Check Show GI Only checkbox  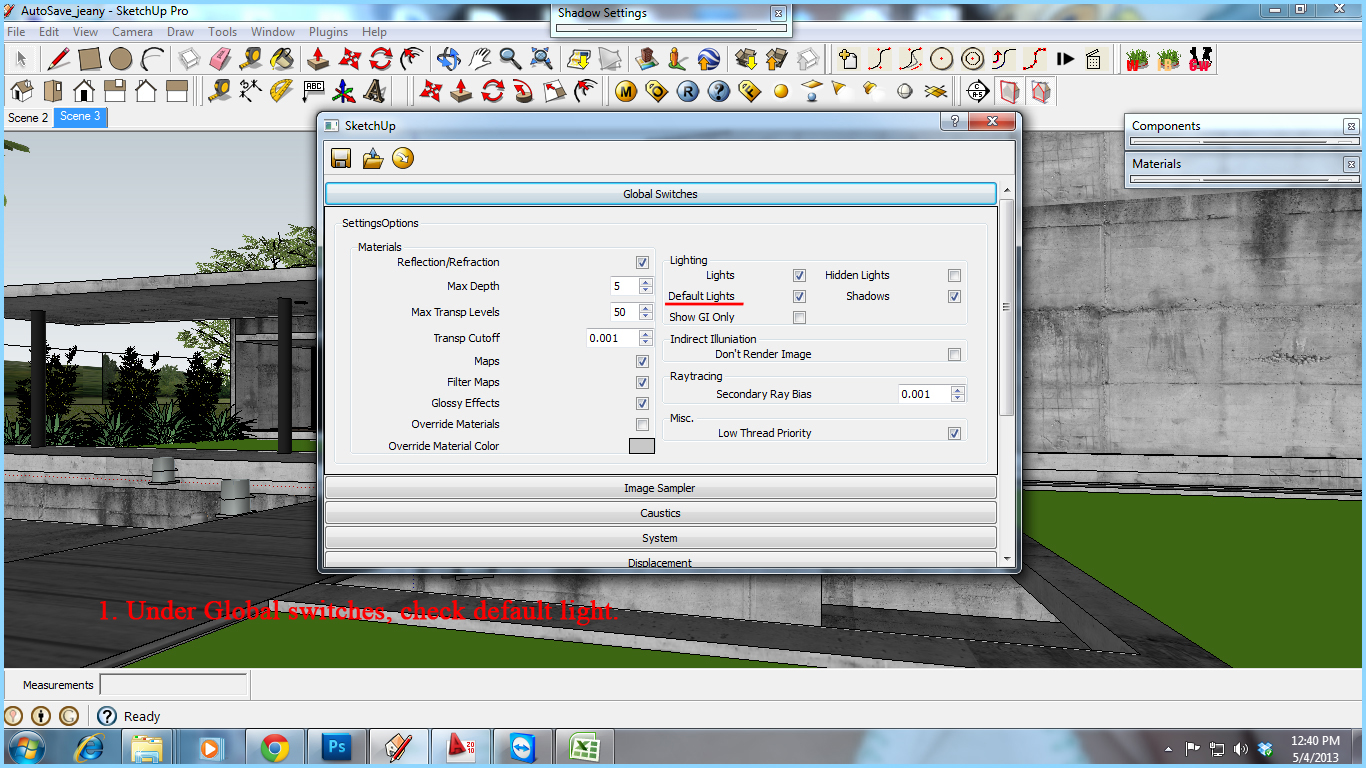pos(799,318)
